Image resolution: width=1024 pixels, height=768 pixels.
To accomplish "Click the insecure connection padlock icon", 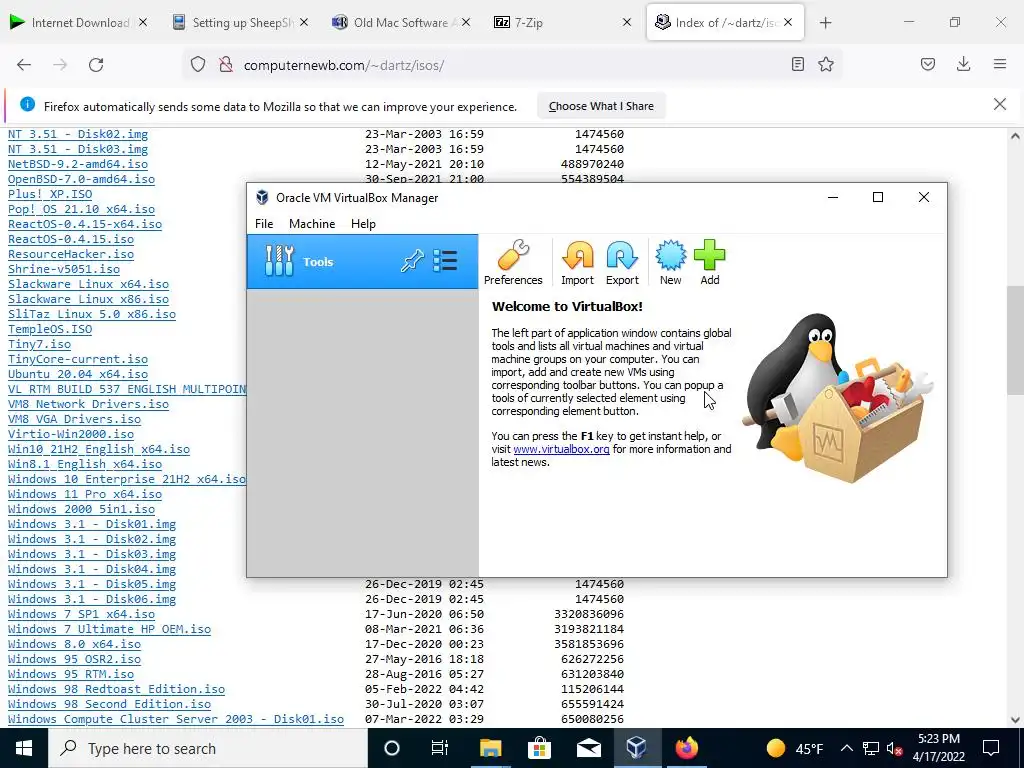I will pos(226,65).
